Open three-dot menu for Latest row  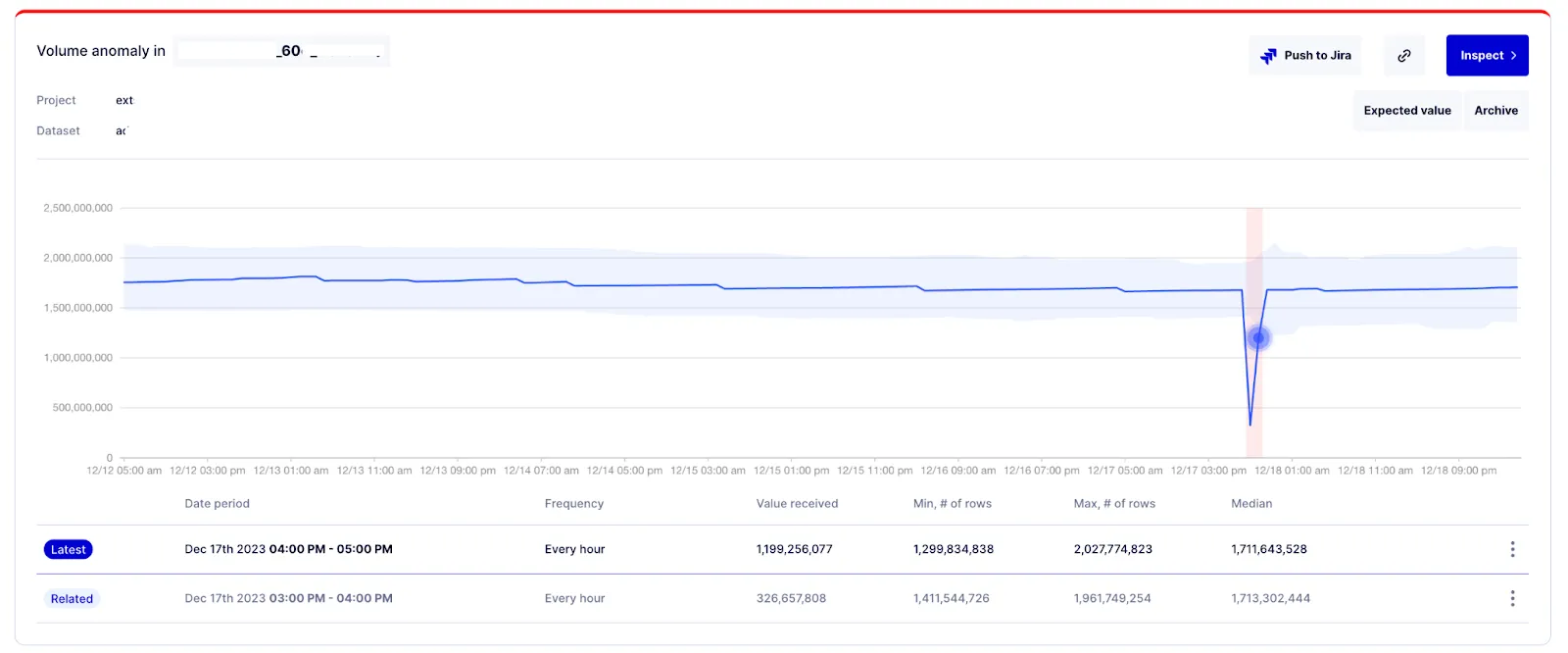point(1512,549)
